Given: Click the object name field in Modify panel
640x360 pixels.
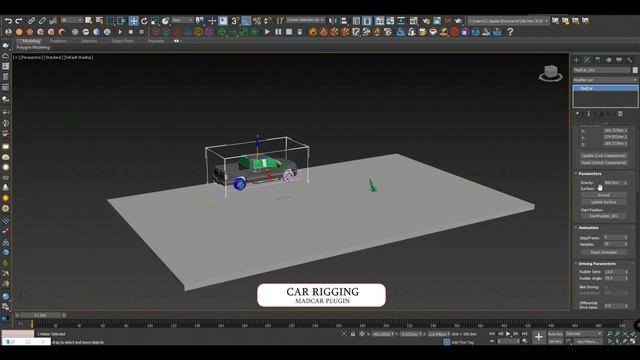Looking at the screenshot, I should click(x=602, y=70).
